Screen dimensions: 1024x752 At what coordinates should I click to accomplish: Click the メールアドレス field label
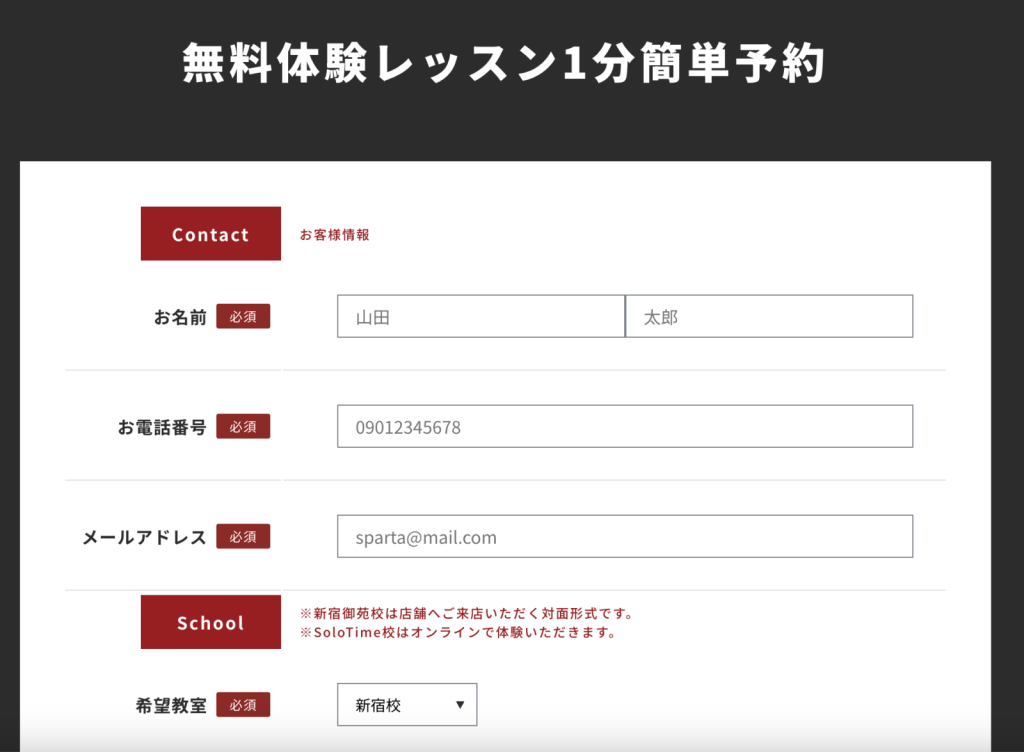(x=144, y=537)
